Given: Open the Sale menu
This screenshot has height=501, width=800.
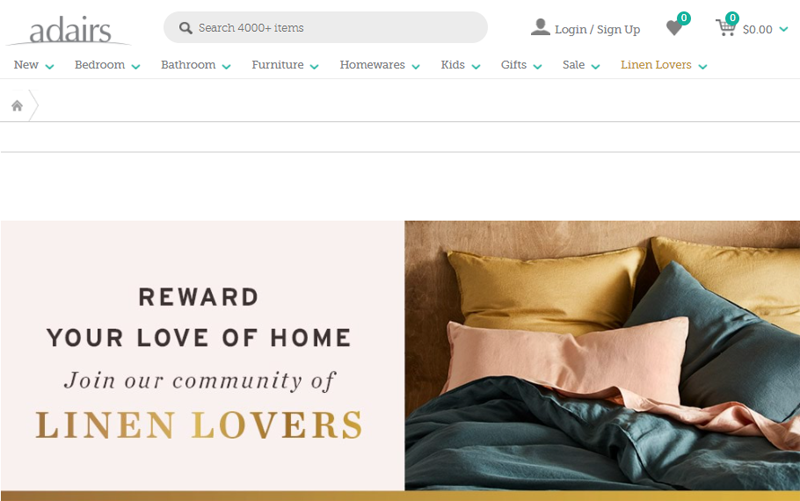Looking at the screenshot, I should click(x=573, y=65).
